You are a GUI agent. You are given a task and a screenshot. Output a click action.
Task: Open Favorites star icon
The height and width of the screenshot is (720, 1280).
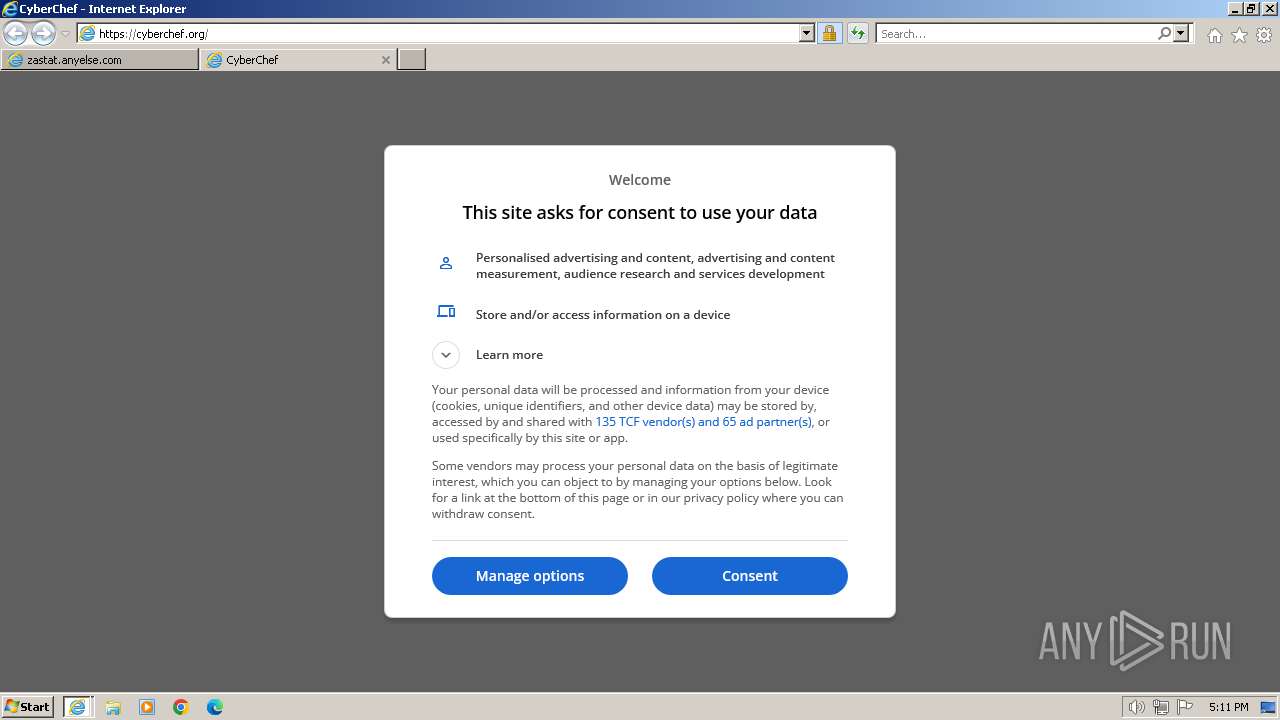pos(1239,35)
